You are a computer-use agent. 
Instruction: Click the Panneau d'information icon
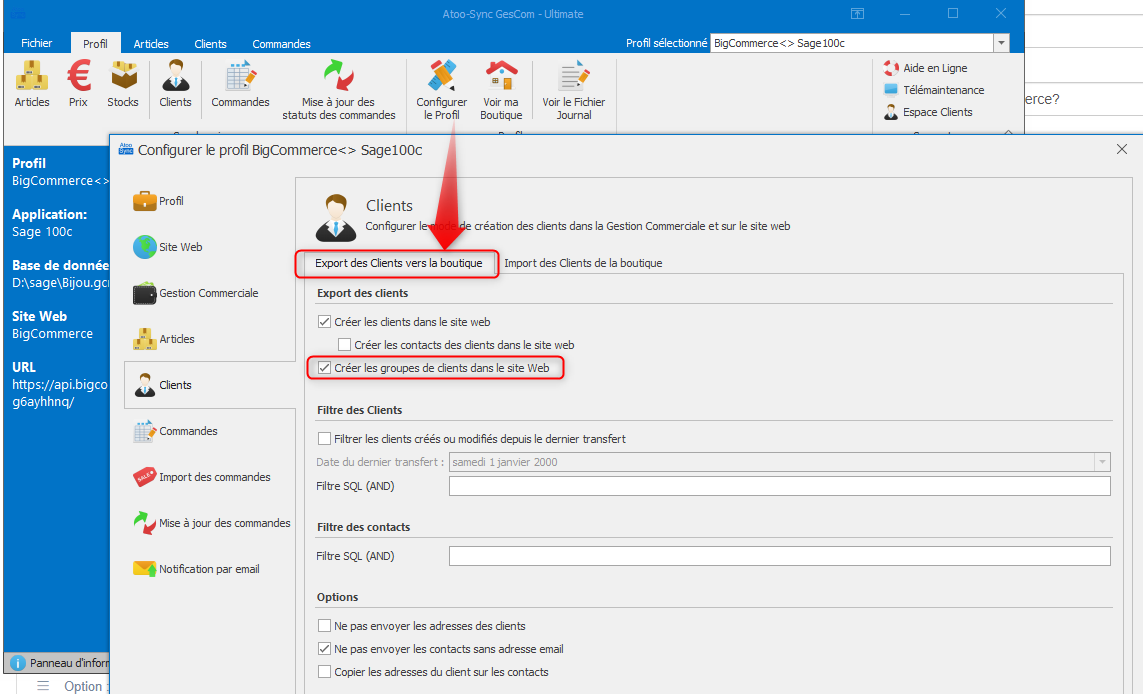point(18,663)
